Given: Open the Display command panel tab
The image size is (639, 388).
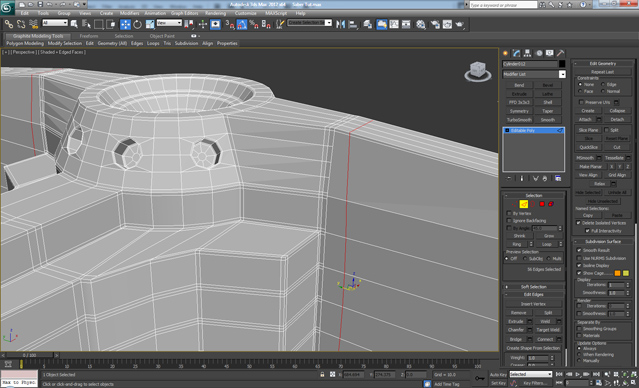Looking at the screenshot, I should (x=550, y=53).
